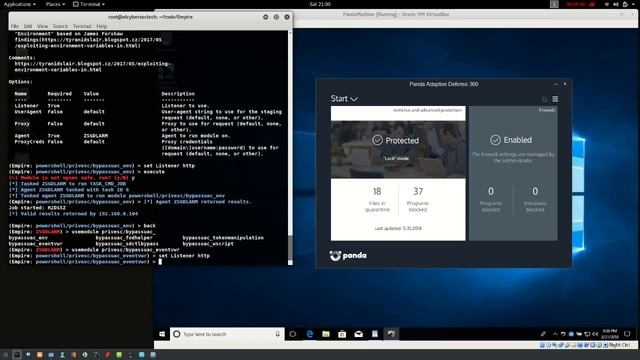Viewport: 640px width, 360px height.
Task: Select the Panda icon on Windows taskbar
Action: pyautogui.click(x=391, y=334)
